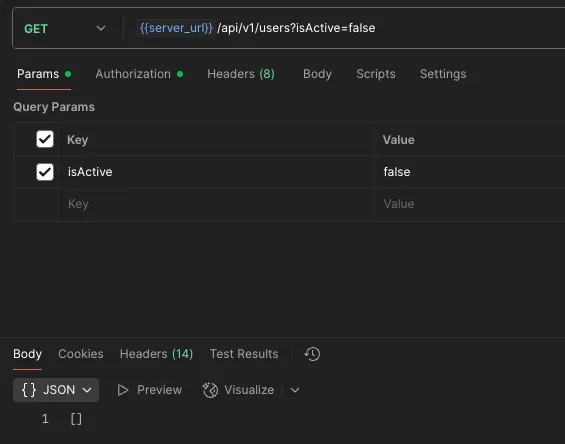Open the Settings tab
Viewport: 565px width, 444px height.
click(x=443, y=74)
